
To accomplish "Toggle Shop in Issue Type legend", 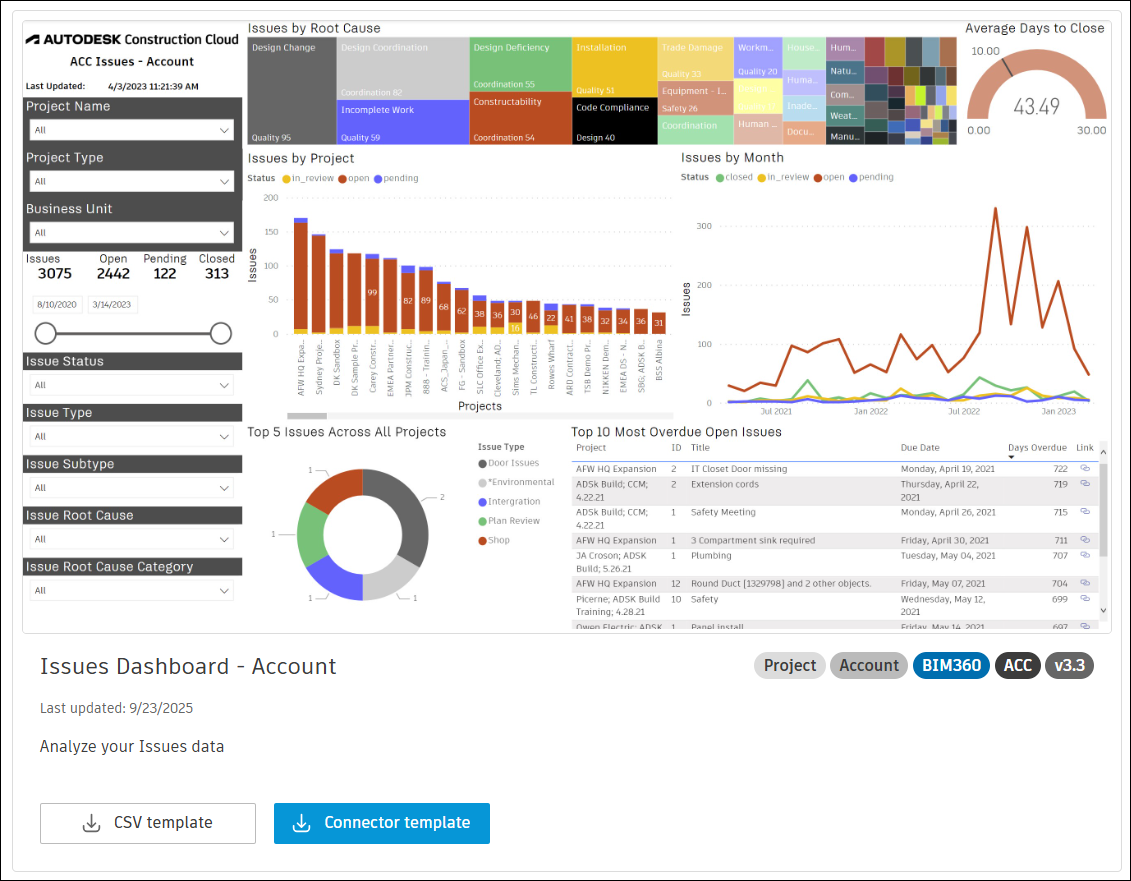I will tap(494, 540).
